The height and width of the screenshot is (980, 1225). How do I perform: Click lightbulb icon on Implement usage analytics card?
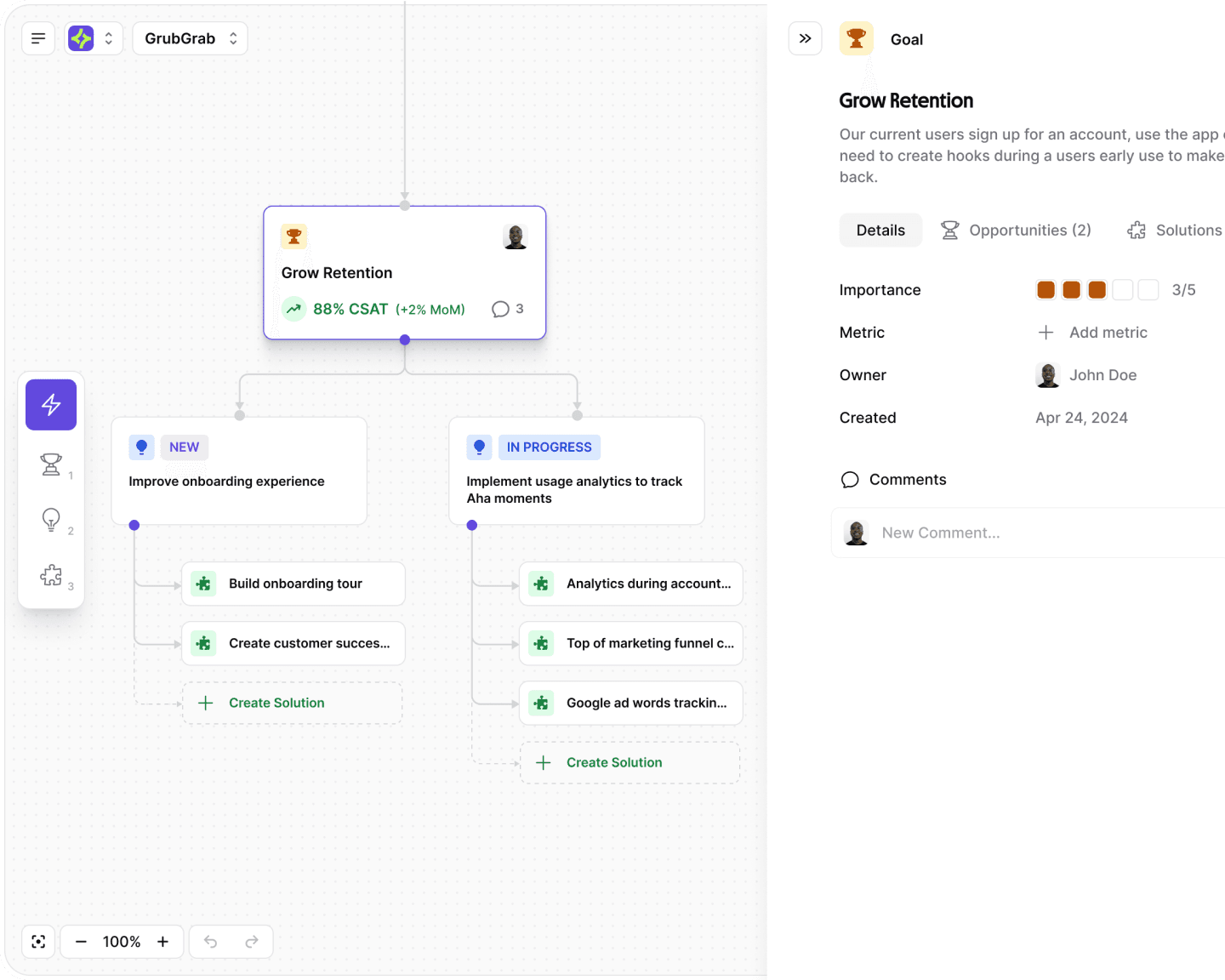pyautogui.click(x=479, y=447)
